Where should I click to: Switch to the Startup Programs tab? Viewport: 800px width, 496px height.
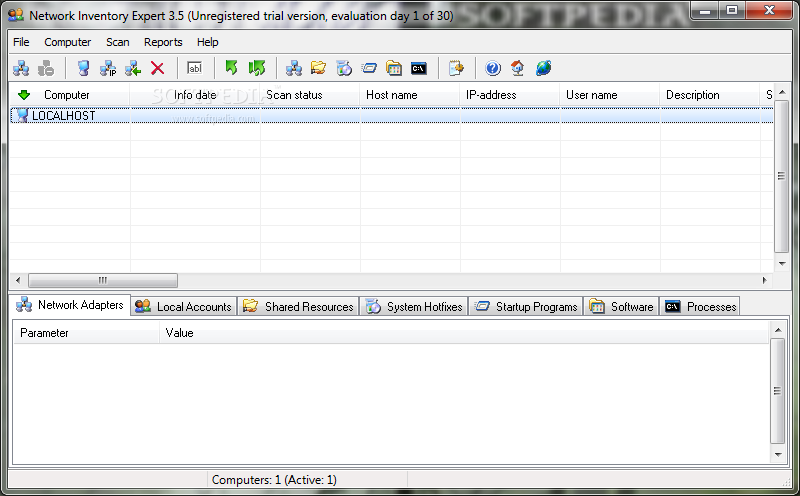click(526, 307)
